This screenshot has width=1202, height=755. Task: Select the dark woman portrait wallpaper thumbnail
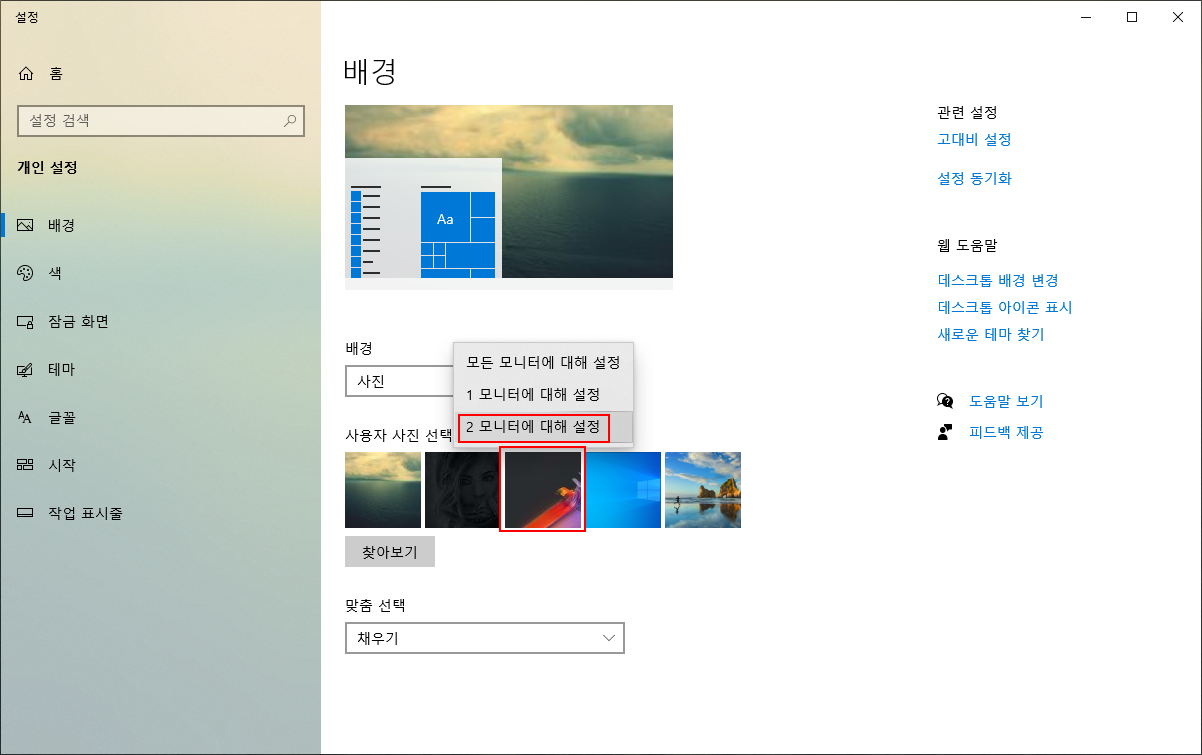click(461, 490)
